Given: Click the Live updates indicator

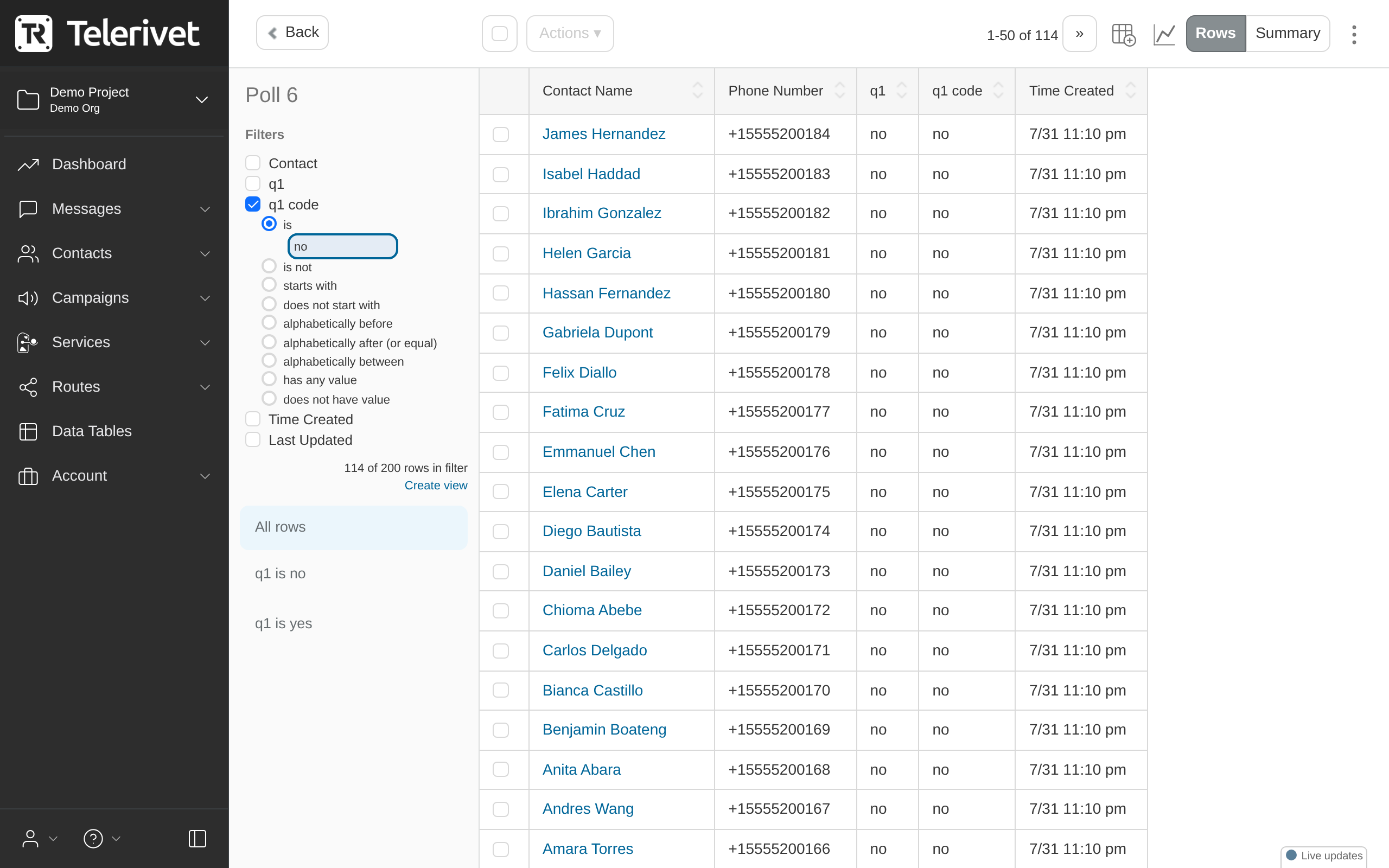Looking at the screenshot, I should 1323,856.
